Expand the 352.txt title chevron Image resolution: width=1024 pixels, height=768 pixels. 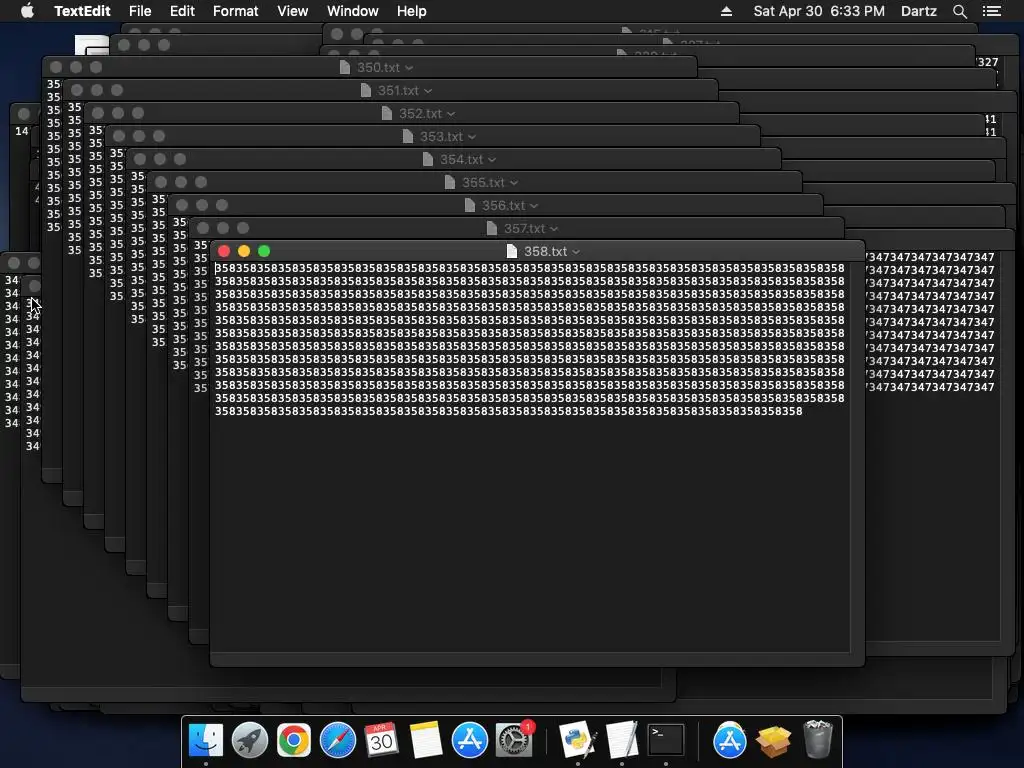coord(451,114)
